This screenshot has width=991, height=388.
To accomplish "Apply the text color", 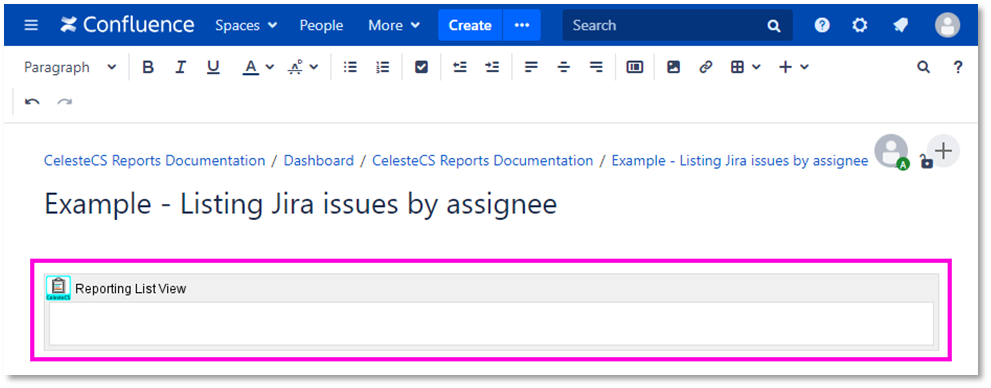I will click(251, 67).
